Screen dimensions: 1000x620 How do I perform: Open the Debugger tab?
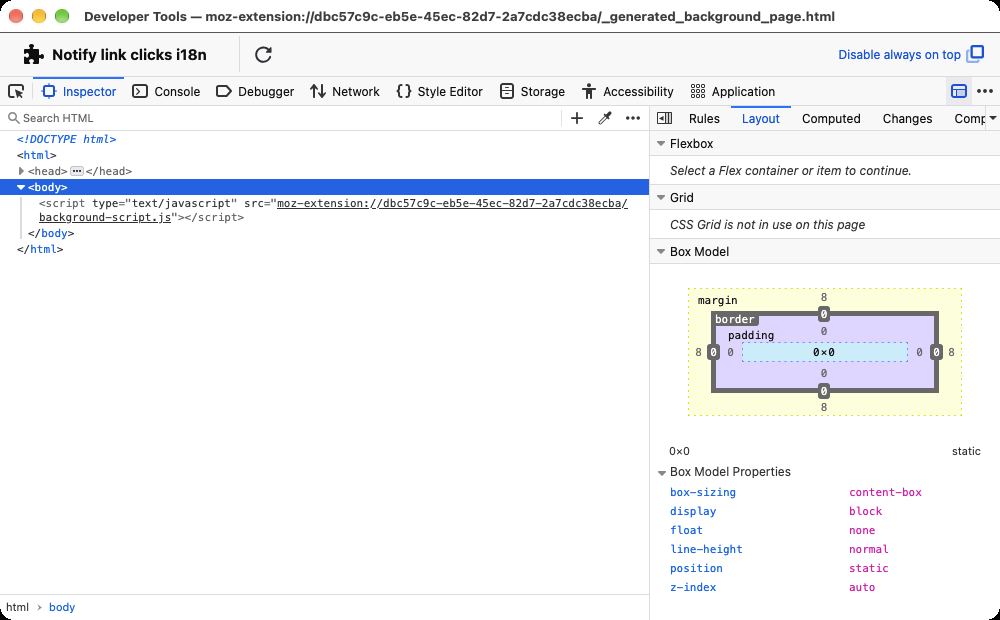[x=255, y=91]
